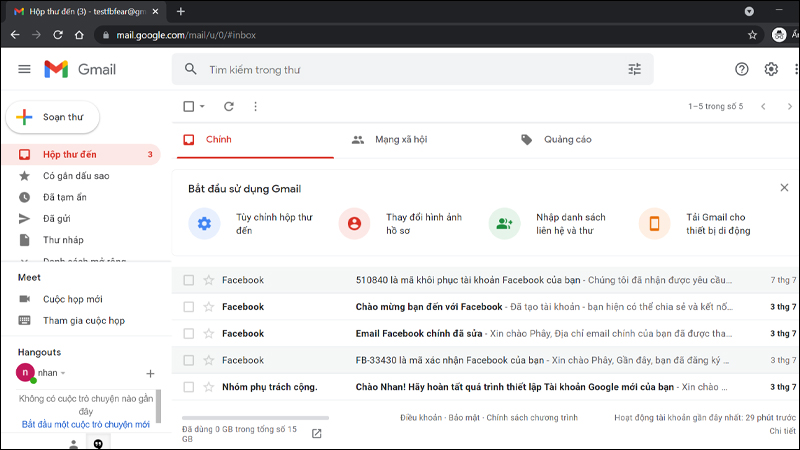Expand the nhan Hangouts status dropdown
Image resolution: width=800 pixels, height=450 pixels.
[x=64, y=373]
